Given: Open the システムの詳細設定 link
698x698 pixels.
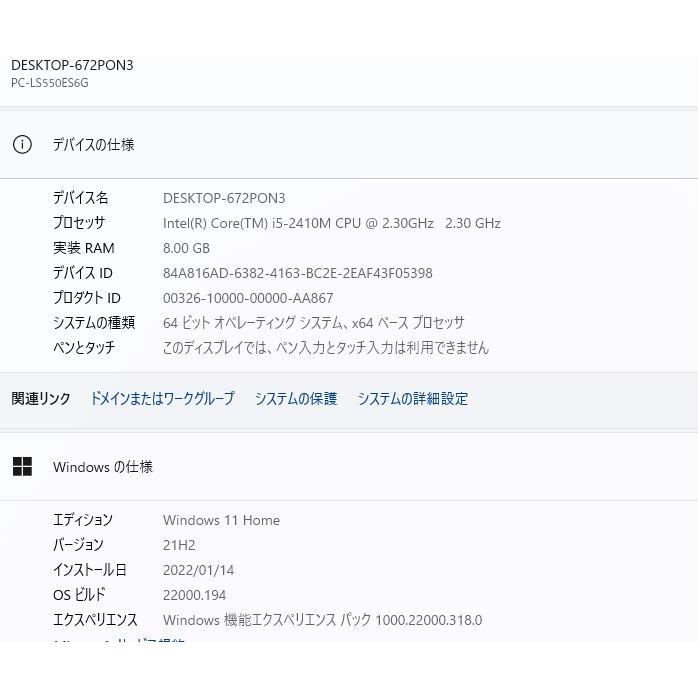Looking at the screenshot, I should pos(412,398).
